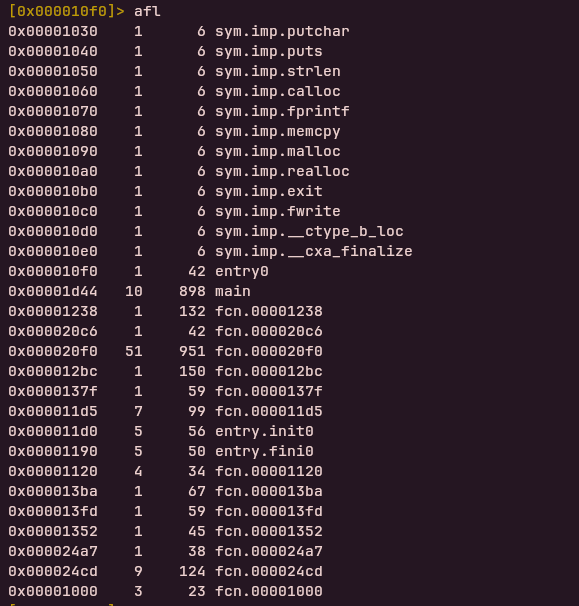Click the entry0 function name
Viewport: 579px width, 606px height.
[x=242, y=272]
